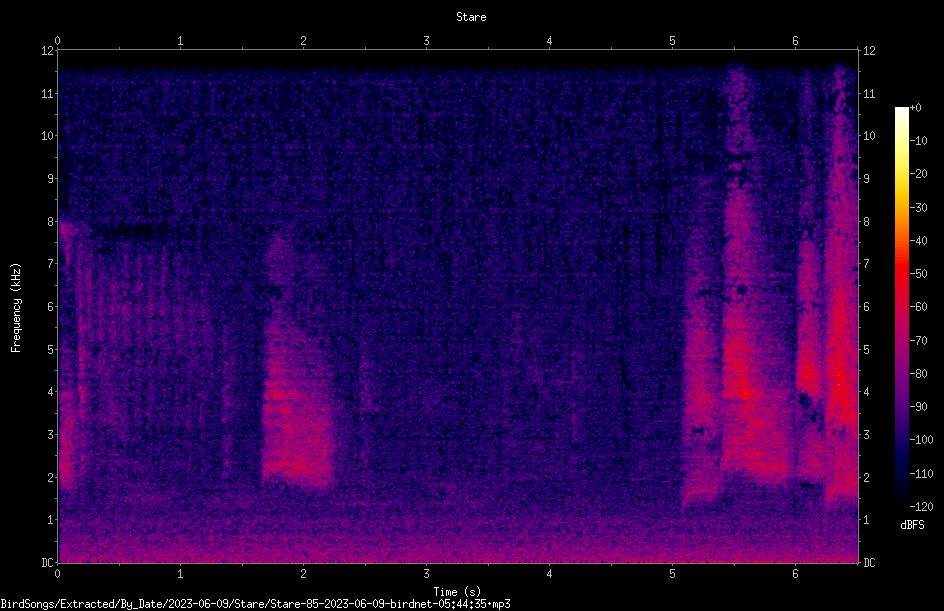Click the "4" tick on the left frequency axis

(50, 392)
